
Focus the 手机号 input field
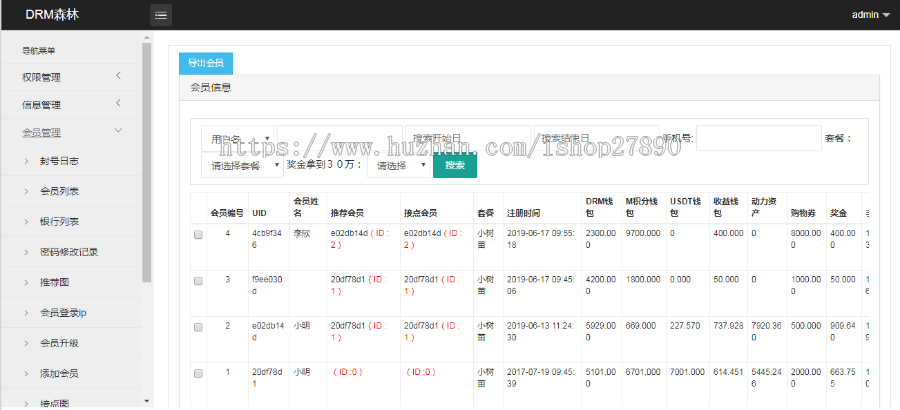click(759, 138)
